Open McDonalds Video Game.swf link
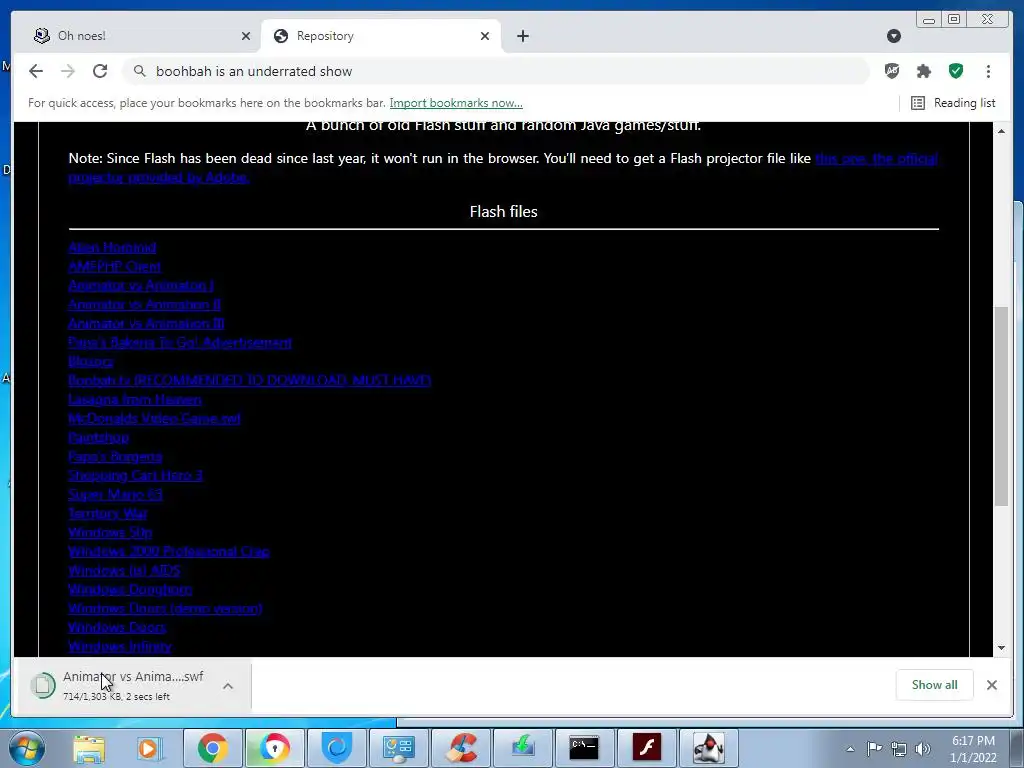Screen dimensions: 1024x768 [154, 419]
